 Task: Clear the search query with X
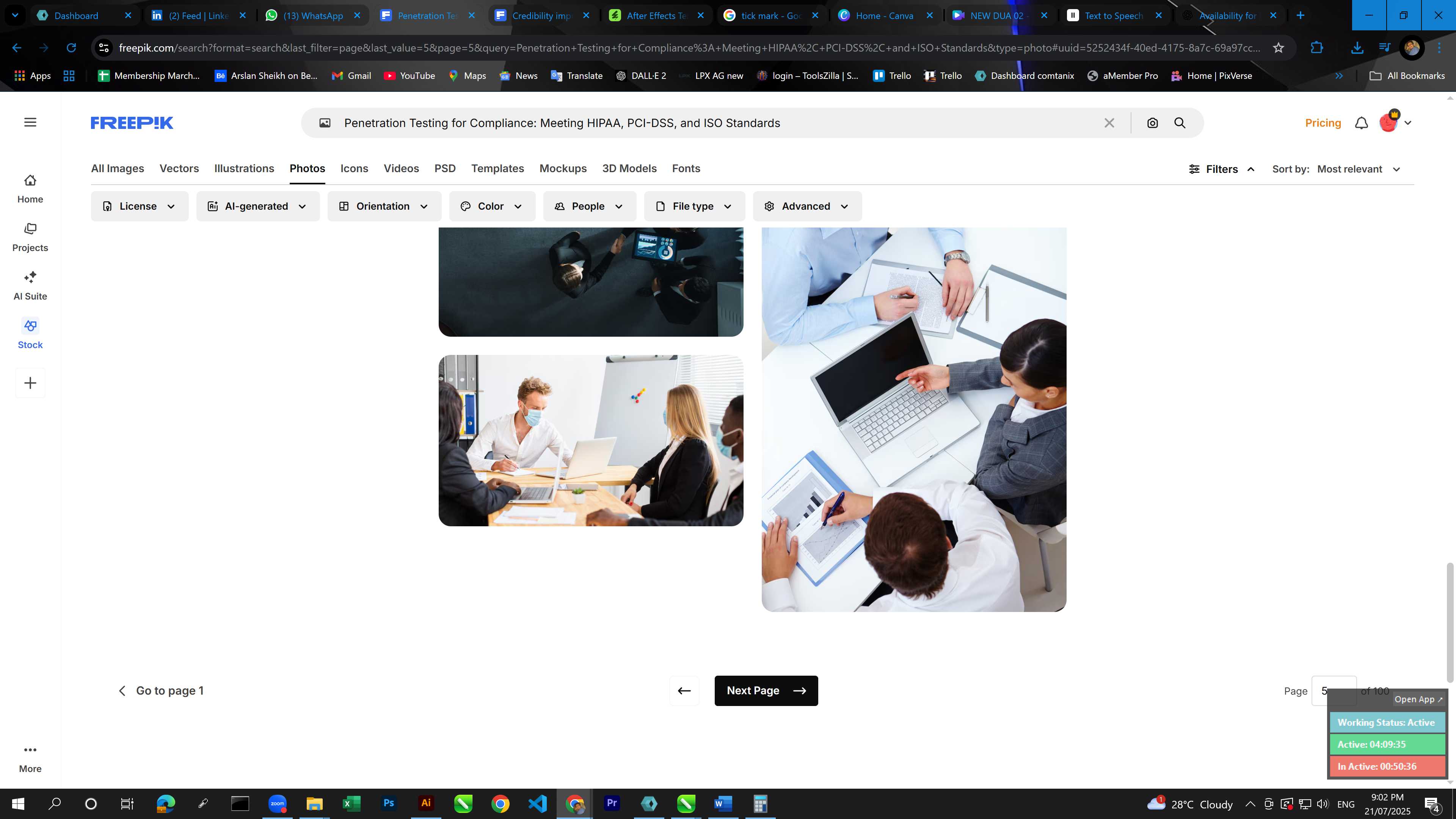(1109, 122)
